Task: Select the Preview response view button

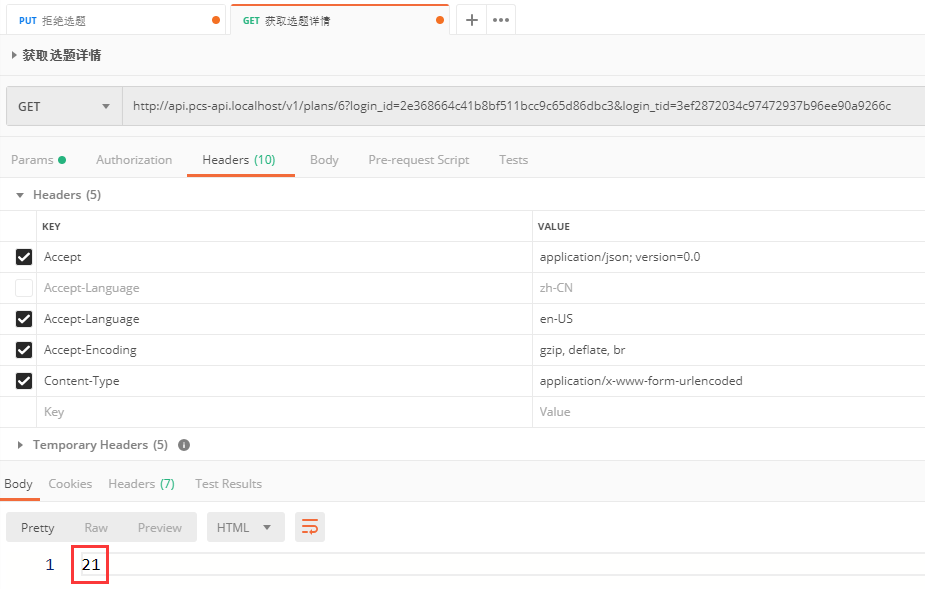Action: pyautogui.click(x=160, y=527)
